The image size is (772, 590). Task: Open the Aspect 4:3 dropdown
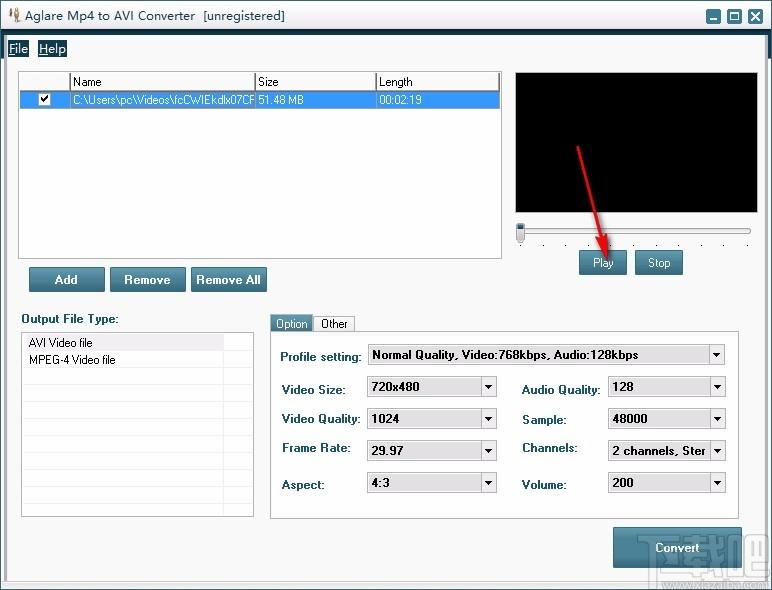point(488,483)
